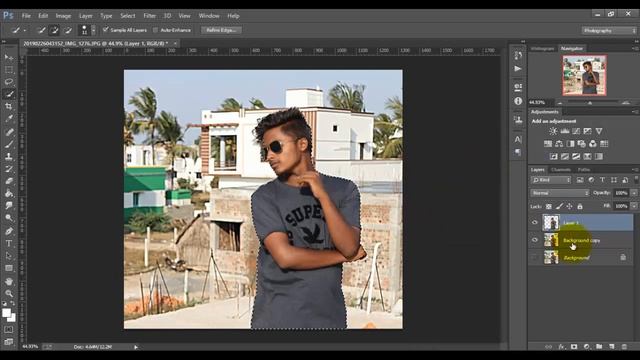The width and height of the screenshot is (640, 360).
Task: Hide Background copy layer eye icon
Action: [535, 240]
